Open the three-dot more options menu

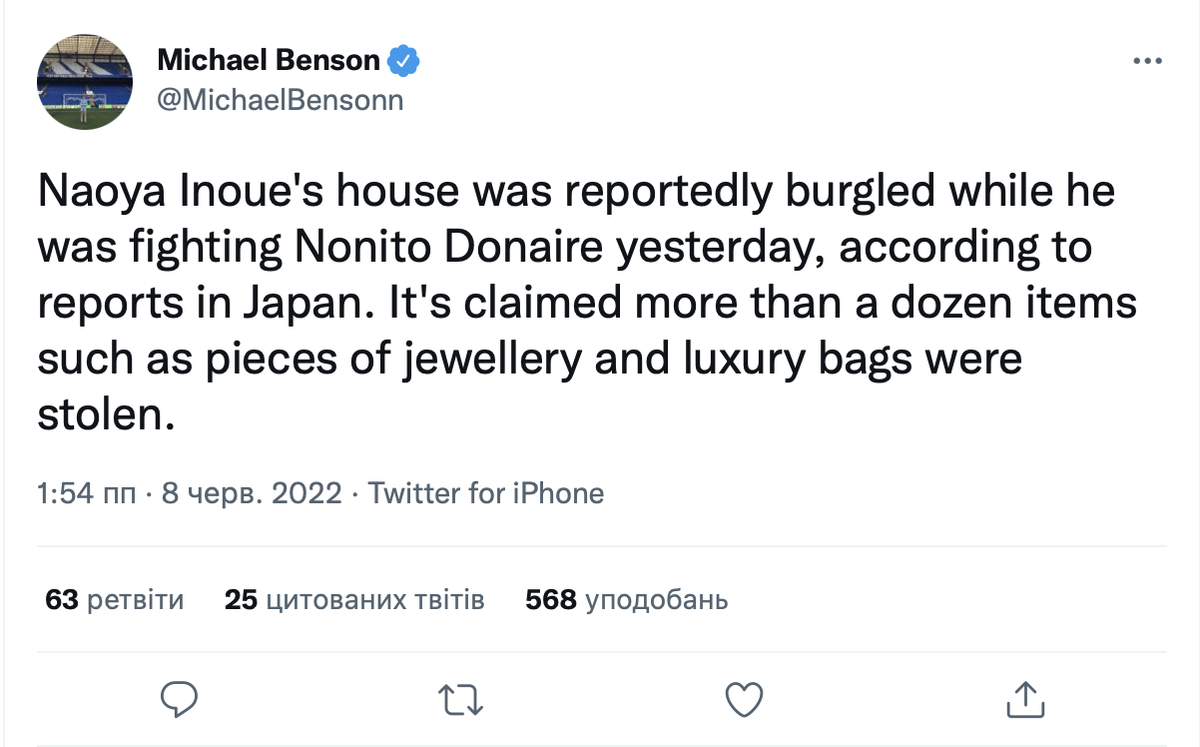coord(1147,62)
